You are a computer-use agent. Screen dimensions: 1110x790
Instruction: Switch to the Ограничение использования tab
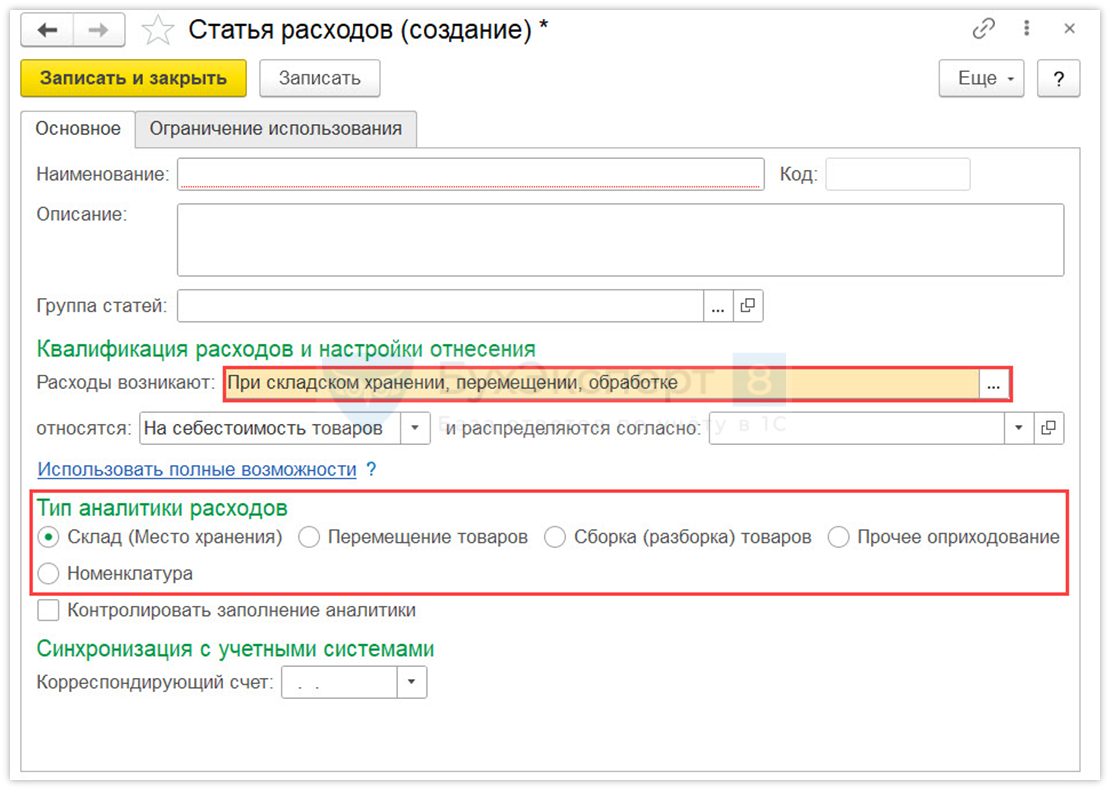pyautogui.click(x=275, y=129)
